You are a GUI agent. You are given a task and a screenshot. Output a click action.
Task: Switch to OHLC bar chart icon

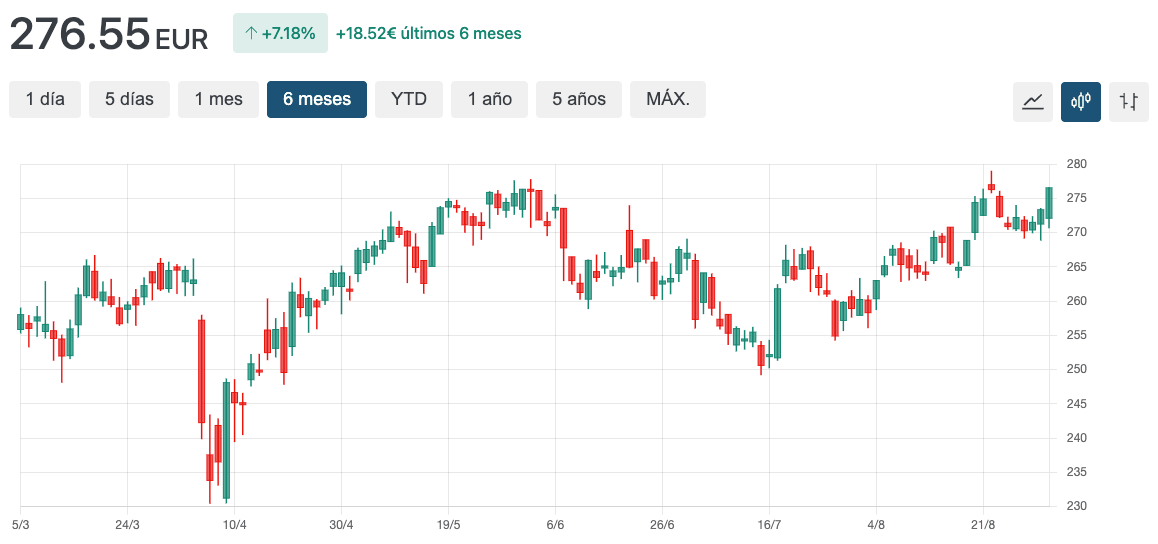1128,101
